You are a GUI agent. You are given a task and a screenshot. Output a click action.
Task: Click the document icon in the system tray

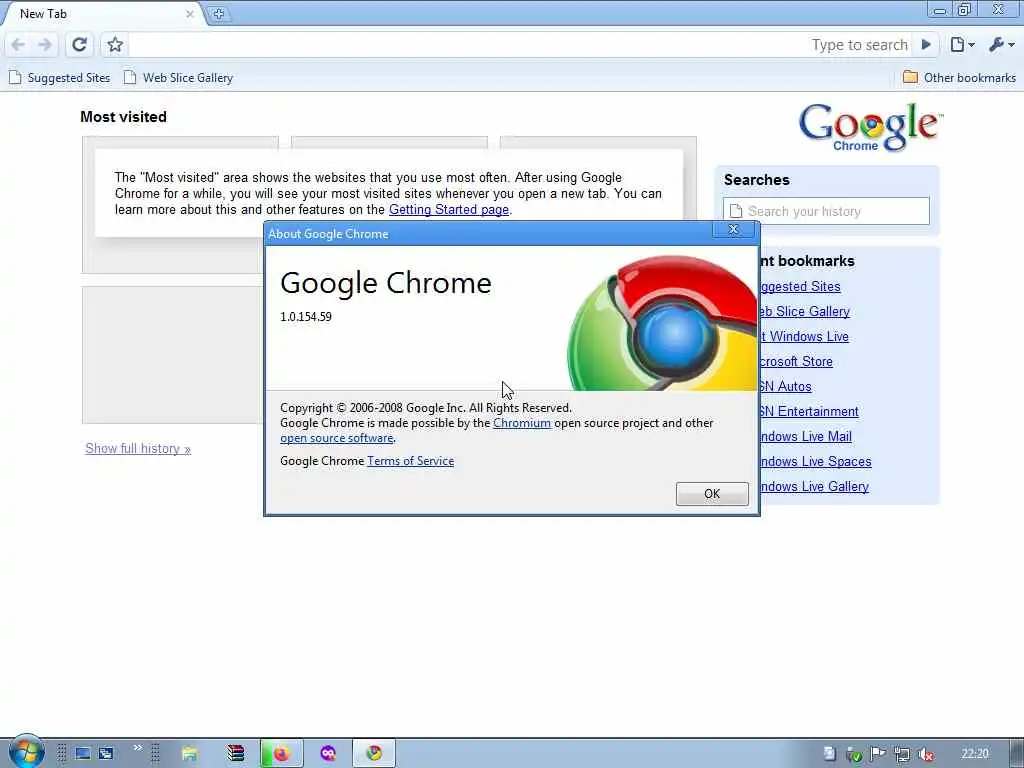pos(829,754)
